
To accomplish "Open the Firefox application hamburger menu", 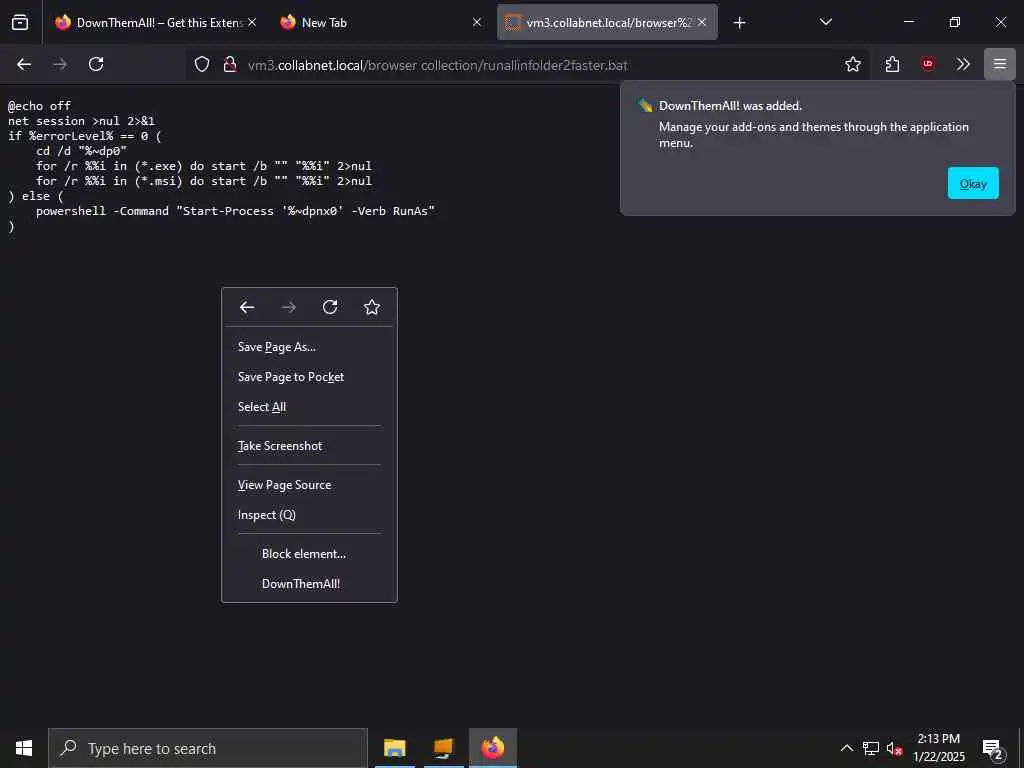I will click(x=1000, y=64).
